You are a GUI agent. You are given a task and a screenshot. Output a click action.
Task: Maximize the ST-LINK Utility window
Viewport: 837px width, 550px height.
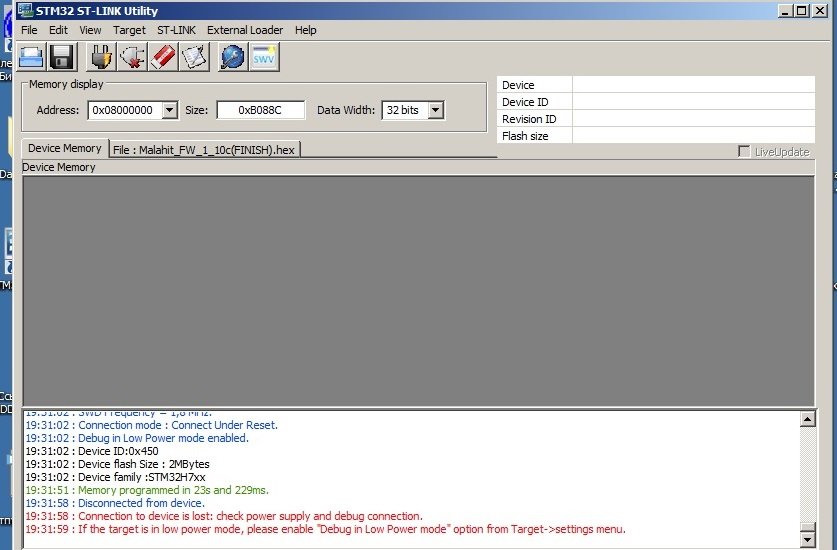[802, 10]
